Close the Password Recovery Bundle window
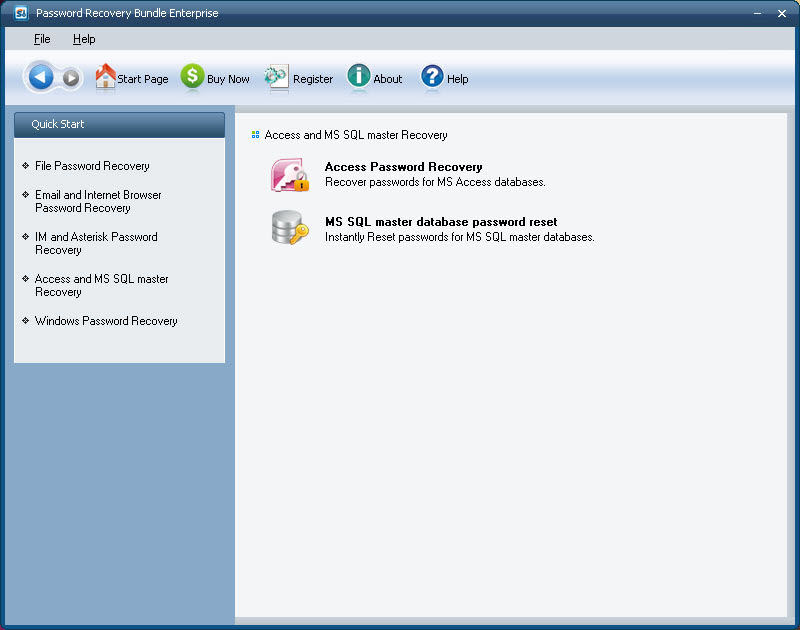800x630 pixels. tap(782, 13)
